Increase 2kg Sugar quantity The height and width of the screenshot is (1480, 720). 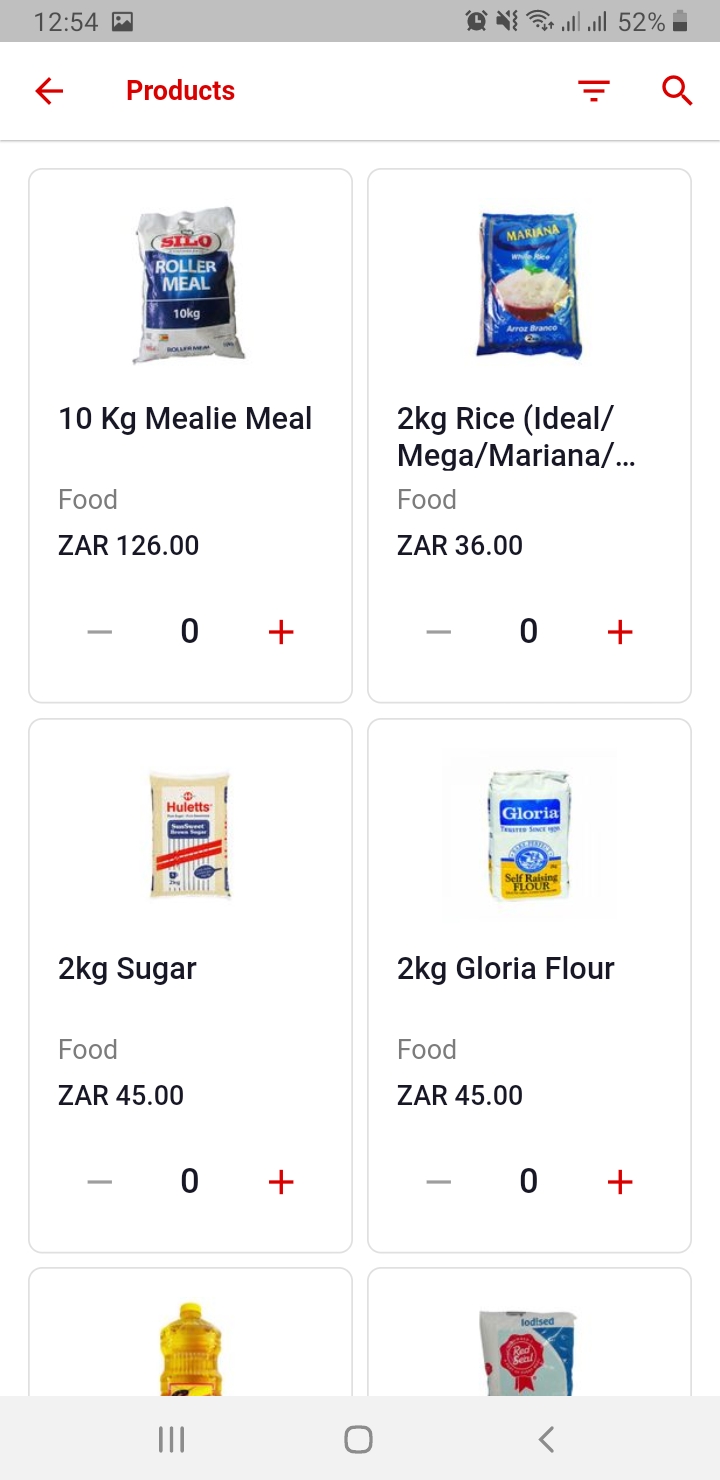(281, 1182)
